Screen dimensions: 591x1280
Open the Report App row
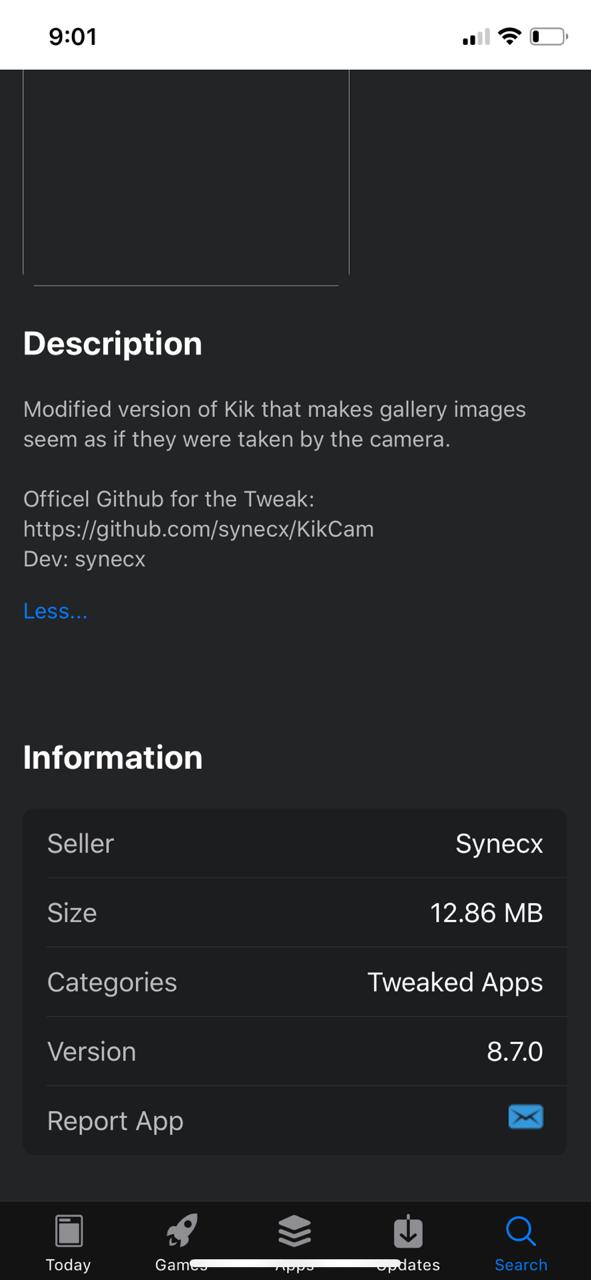(295, 1121)
